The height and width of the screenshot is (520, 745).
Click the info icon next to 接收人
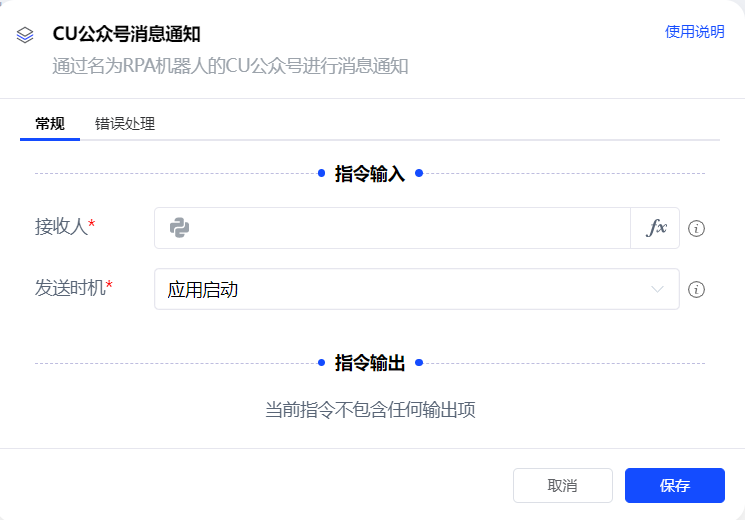click(697, 229)
